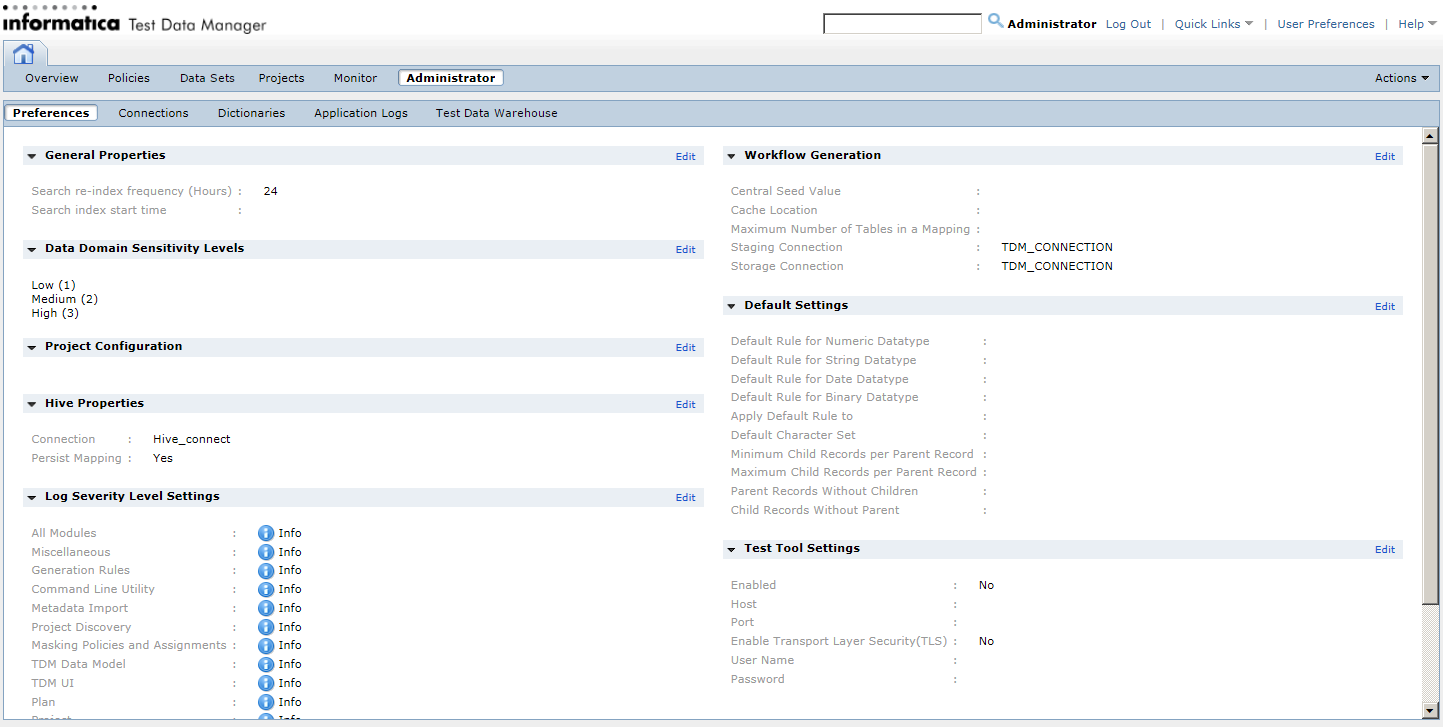Viewport: 1443px width, 727px height.
Task: Click the Administrator user name
Action: (x=1052, y=24)
